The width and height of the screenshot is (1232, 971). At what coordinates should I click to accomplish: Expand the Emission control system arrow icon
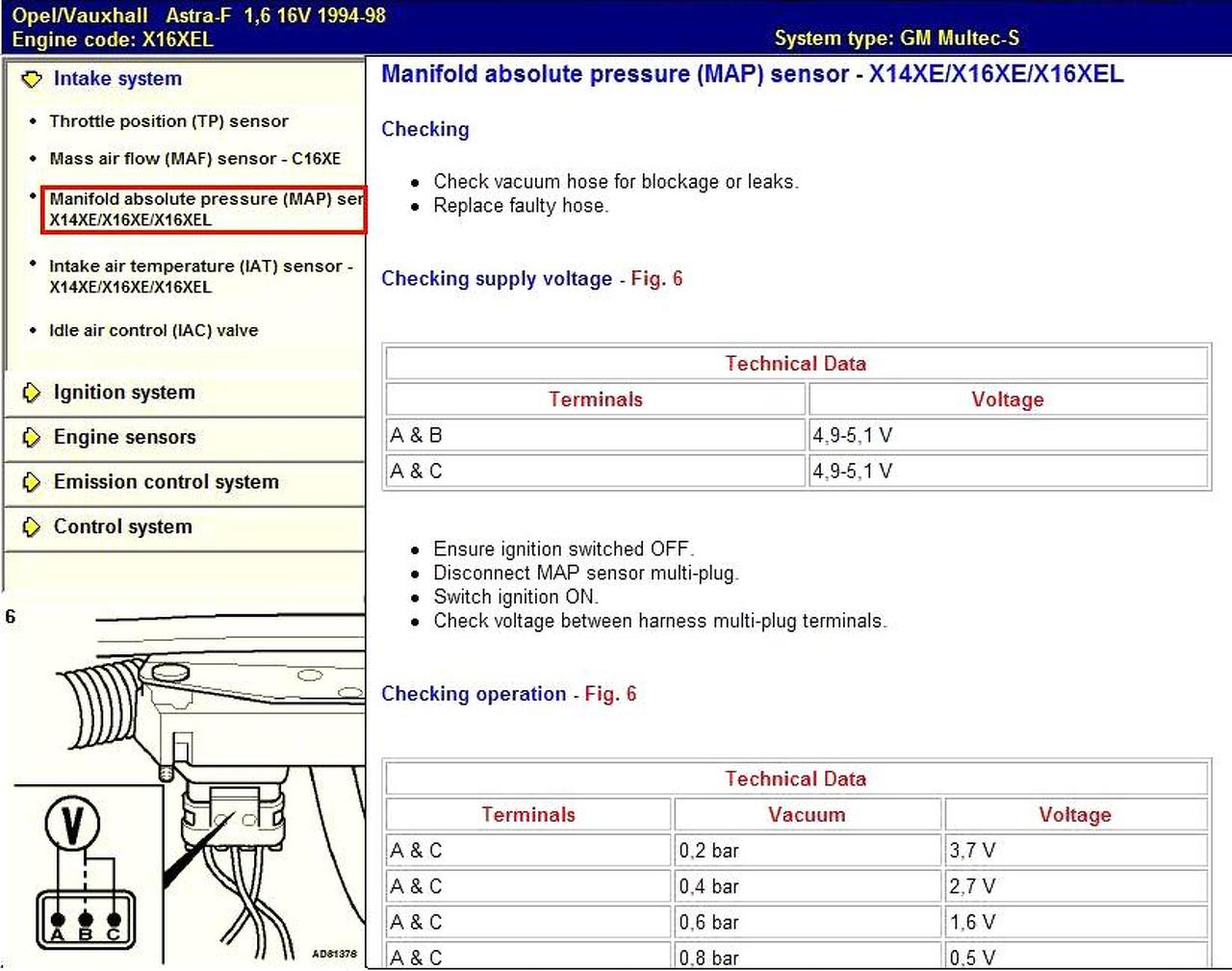tap(32, 482)
